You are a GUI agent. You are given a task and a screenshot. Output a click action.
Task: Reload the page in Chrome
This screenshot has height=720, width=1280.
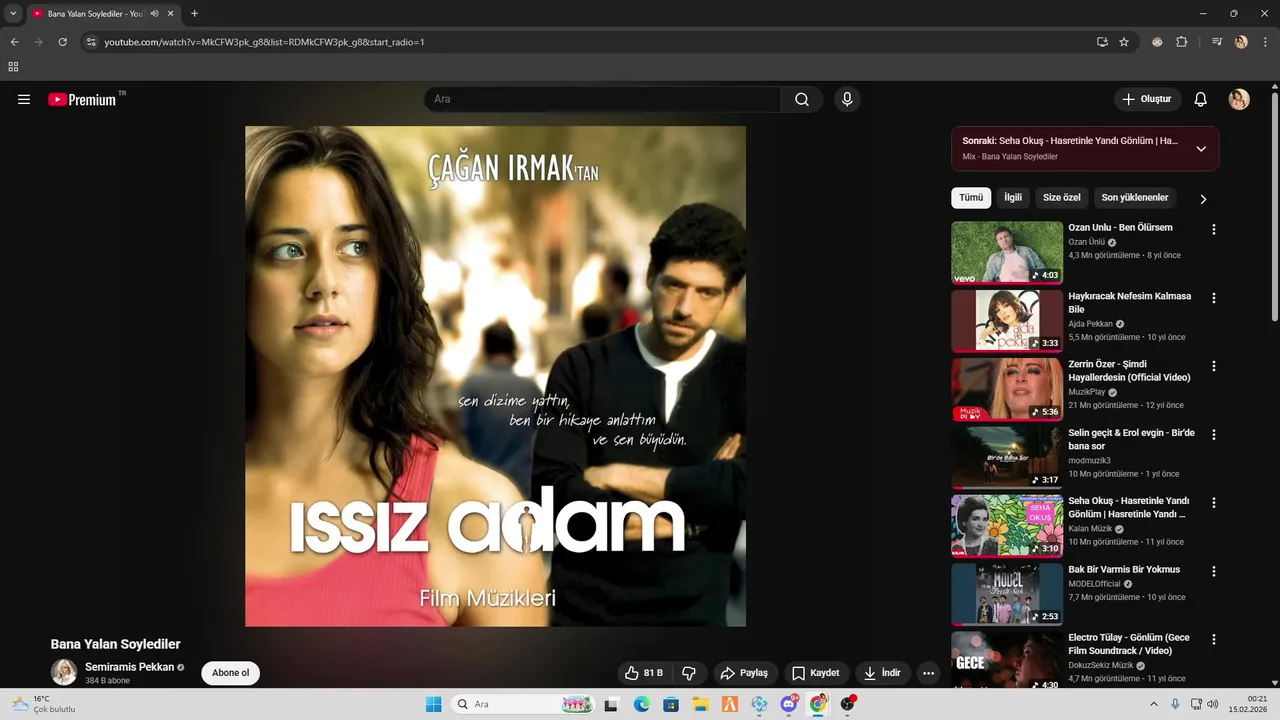coord(62,42)
